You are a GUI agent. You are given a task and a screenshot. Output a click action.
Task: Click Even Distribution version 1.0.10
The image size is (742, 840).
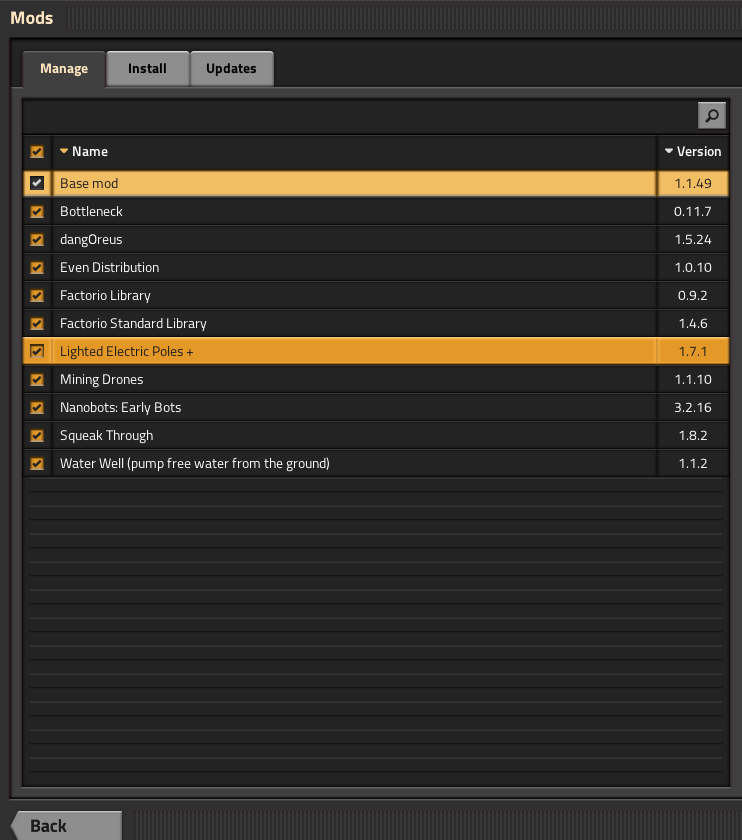pyautogui.click(x=693, y=267)
